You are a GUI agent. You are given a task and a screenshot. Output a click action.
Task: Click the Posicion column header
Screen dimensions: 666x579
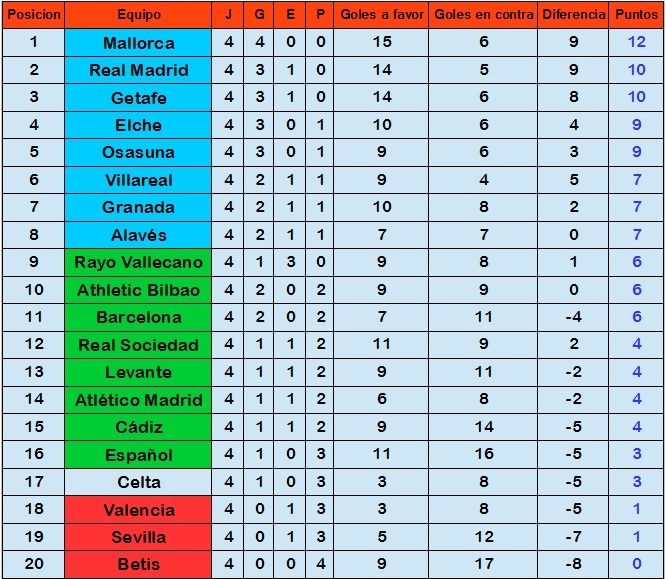click(34, 15)
